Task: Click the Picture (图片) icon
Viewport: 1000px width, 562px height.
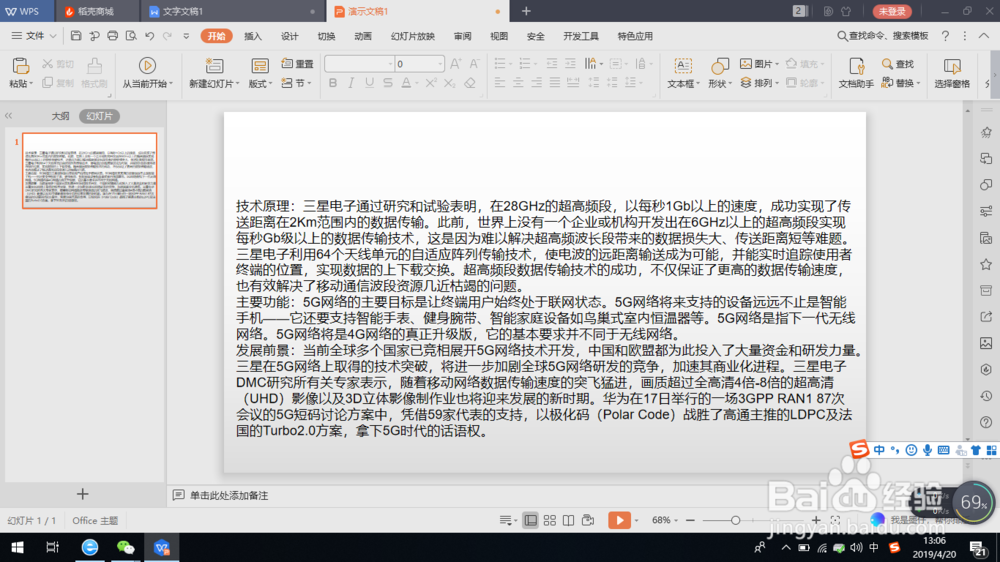Action: [758, 64]
